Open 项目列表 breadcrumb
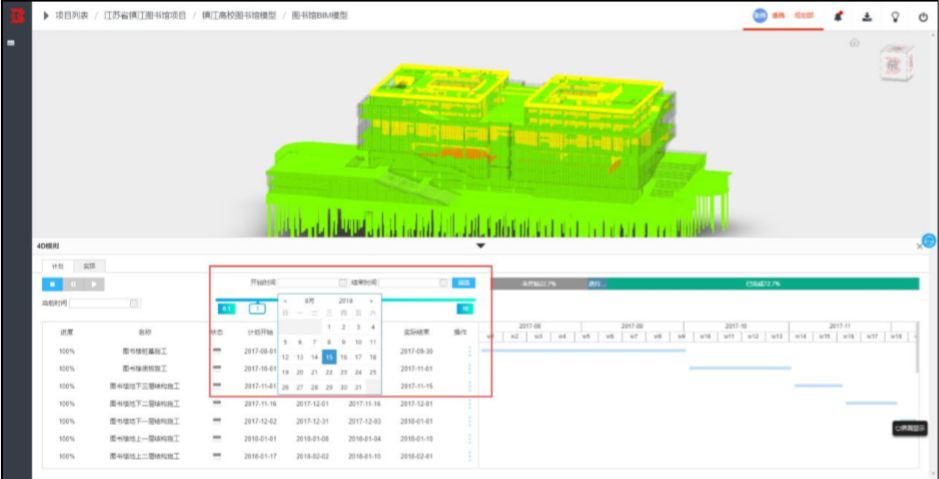 click(x=72, y=16)
